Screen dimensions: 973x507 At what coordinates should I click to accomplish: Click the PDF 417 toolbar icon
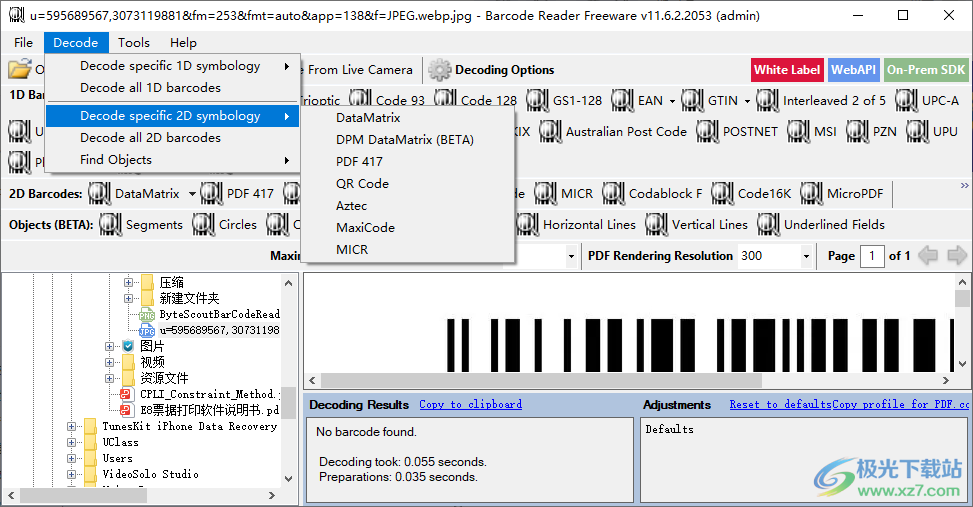click(x=212, y=193)
